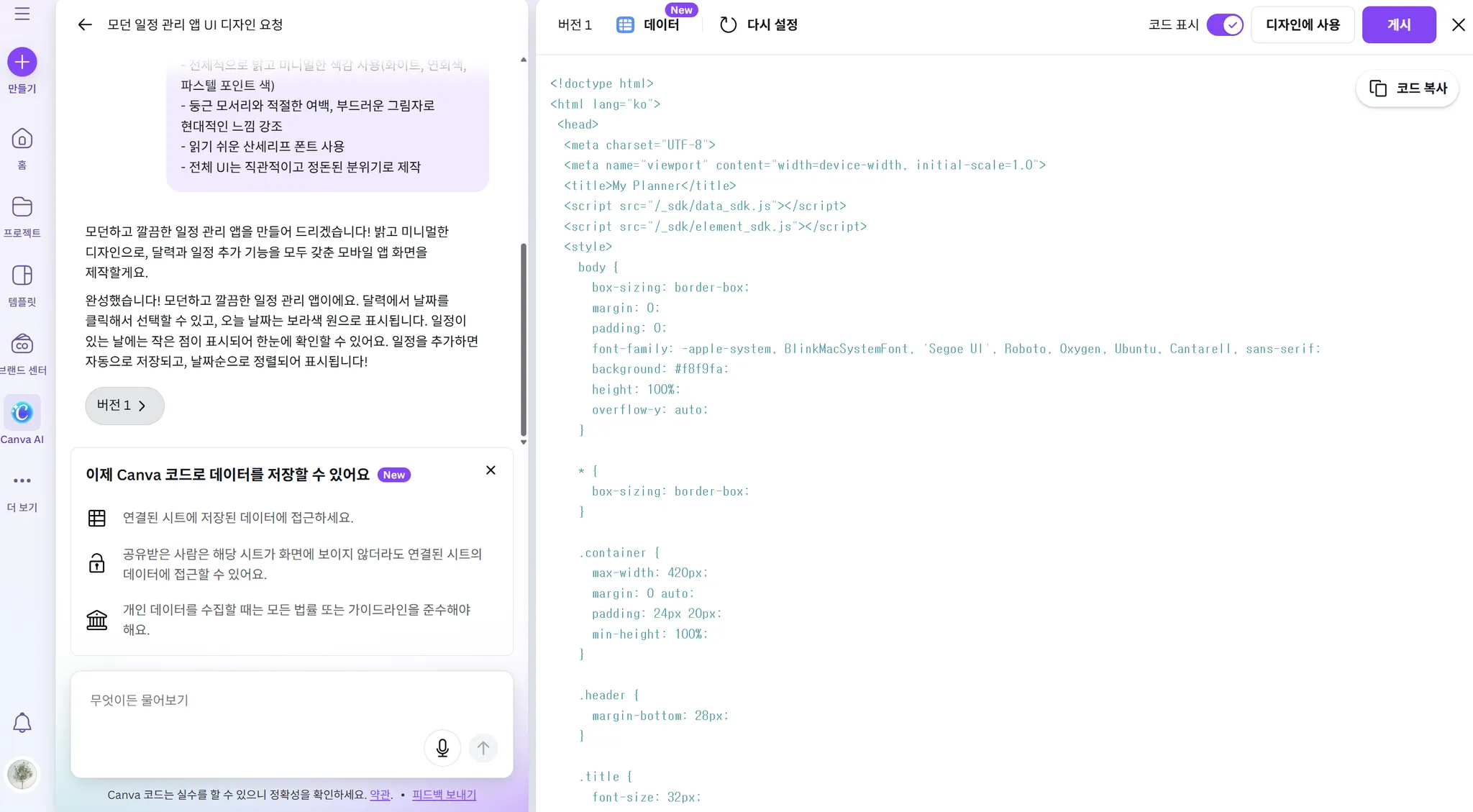1473x812 pixels.
Task: Open 브랜드 센터 icon
Action: 22,345
